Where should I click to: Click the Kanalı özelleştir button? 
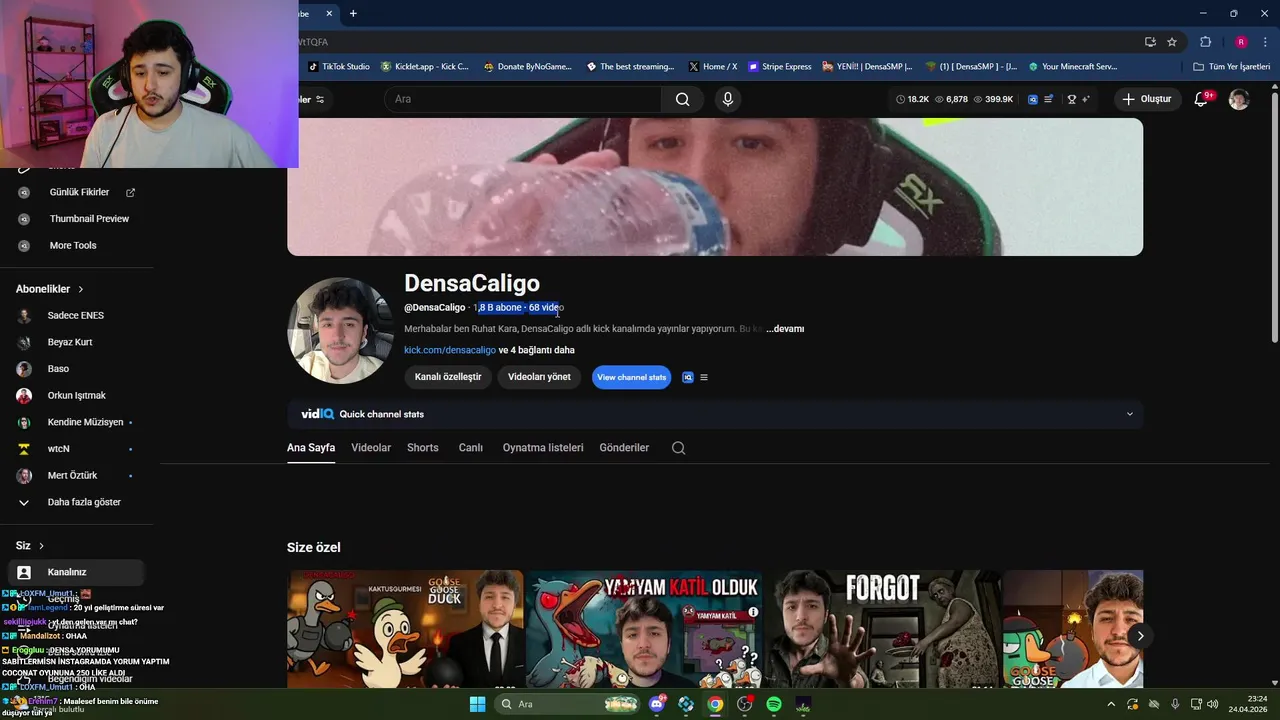(448, 377)
